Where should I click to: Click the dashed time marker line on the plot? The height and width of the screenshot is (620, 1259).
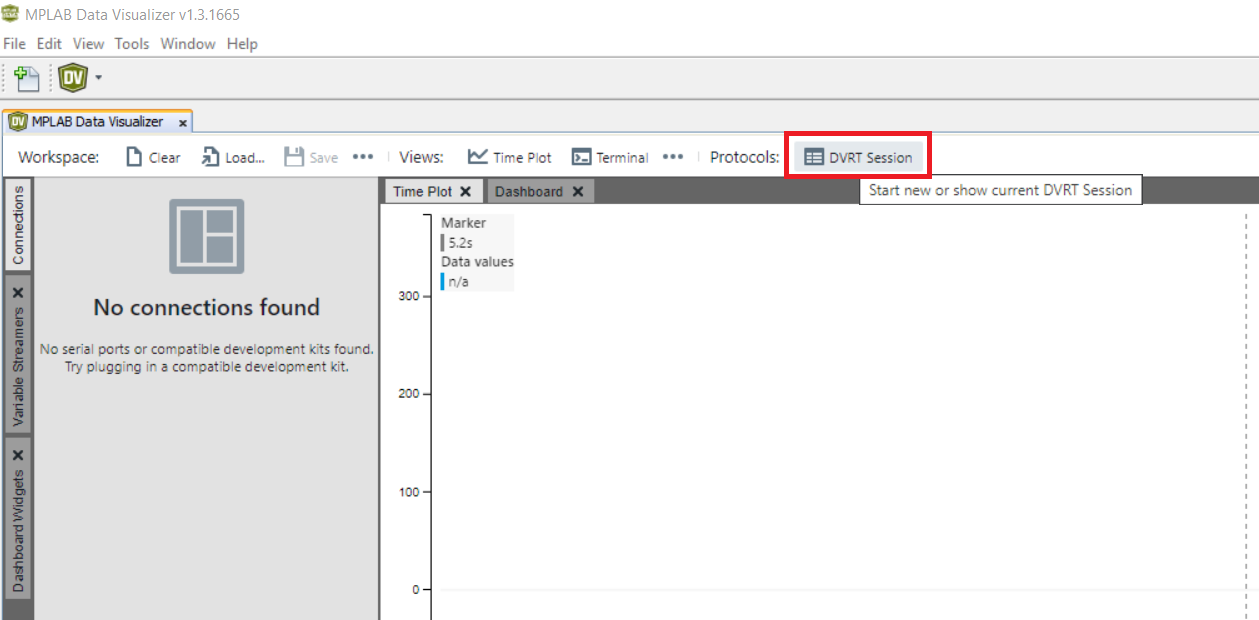(x=1246, y=415)
